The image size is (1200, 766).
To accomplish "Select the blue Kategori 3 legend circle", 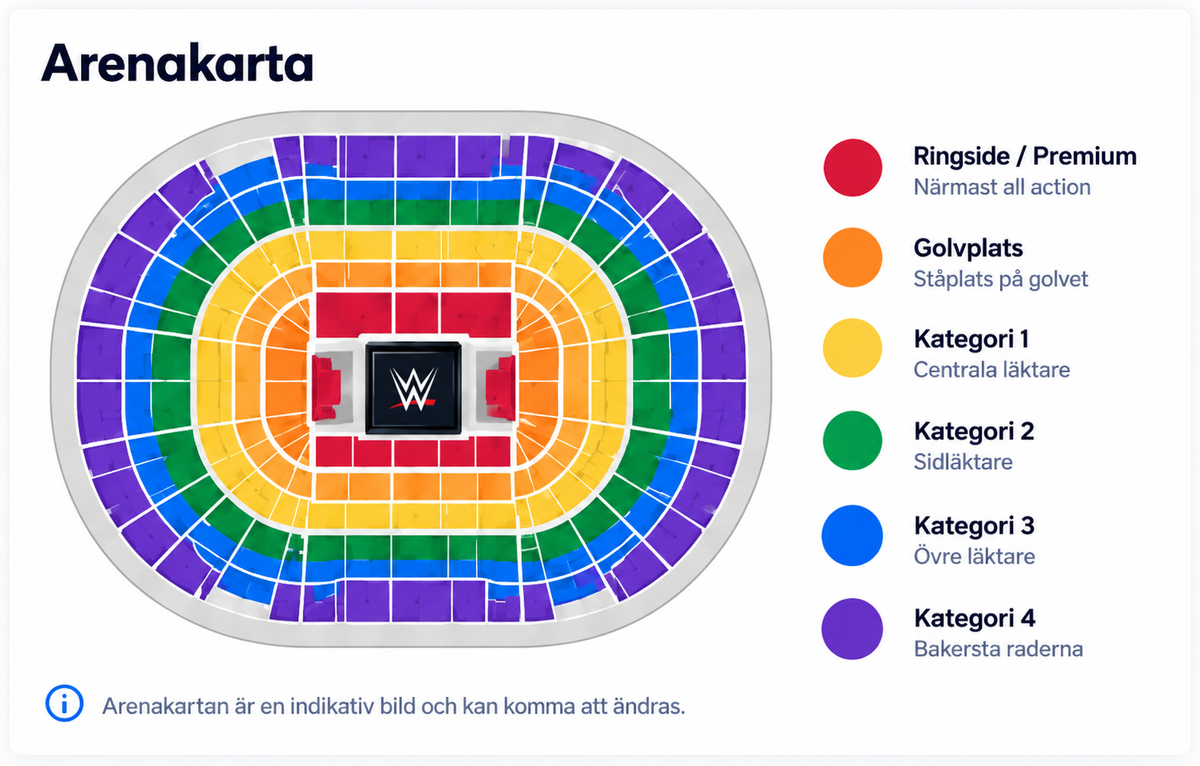I will 852,535.
